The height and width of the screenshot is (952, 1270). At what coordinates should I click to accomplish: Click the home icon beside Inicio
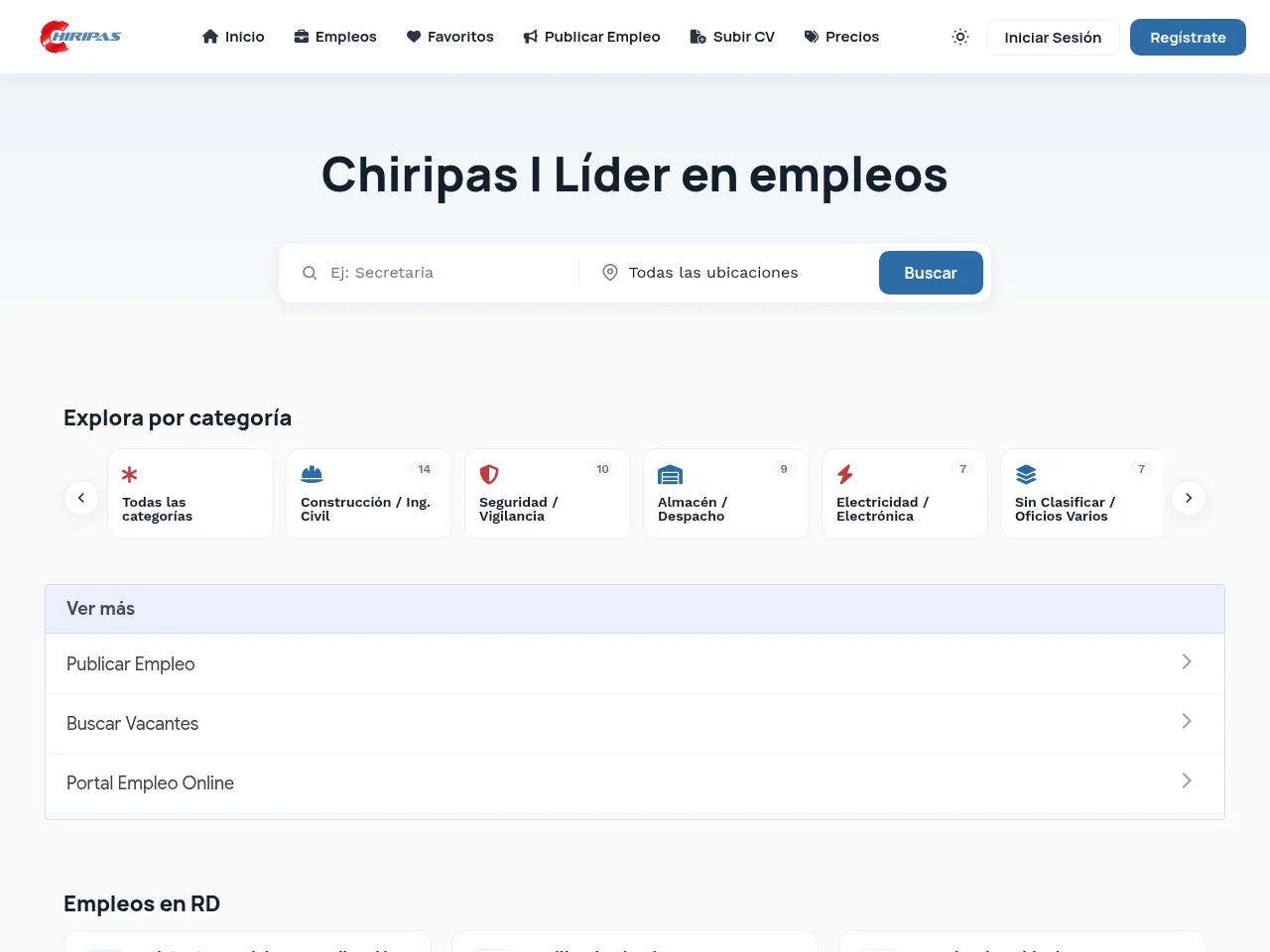[x=210, y=37]
